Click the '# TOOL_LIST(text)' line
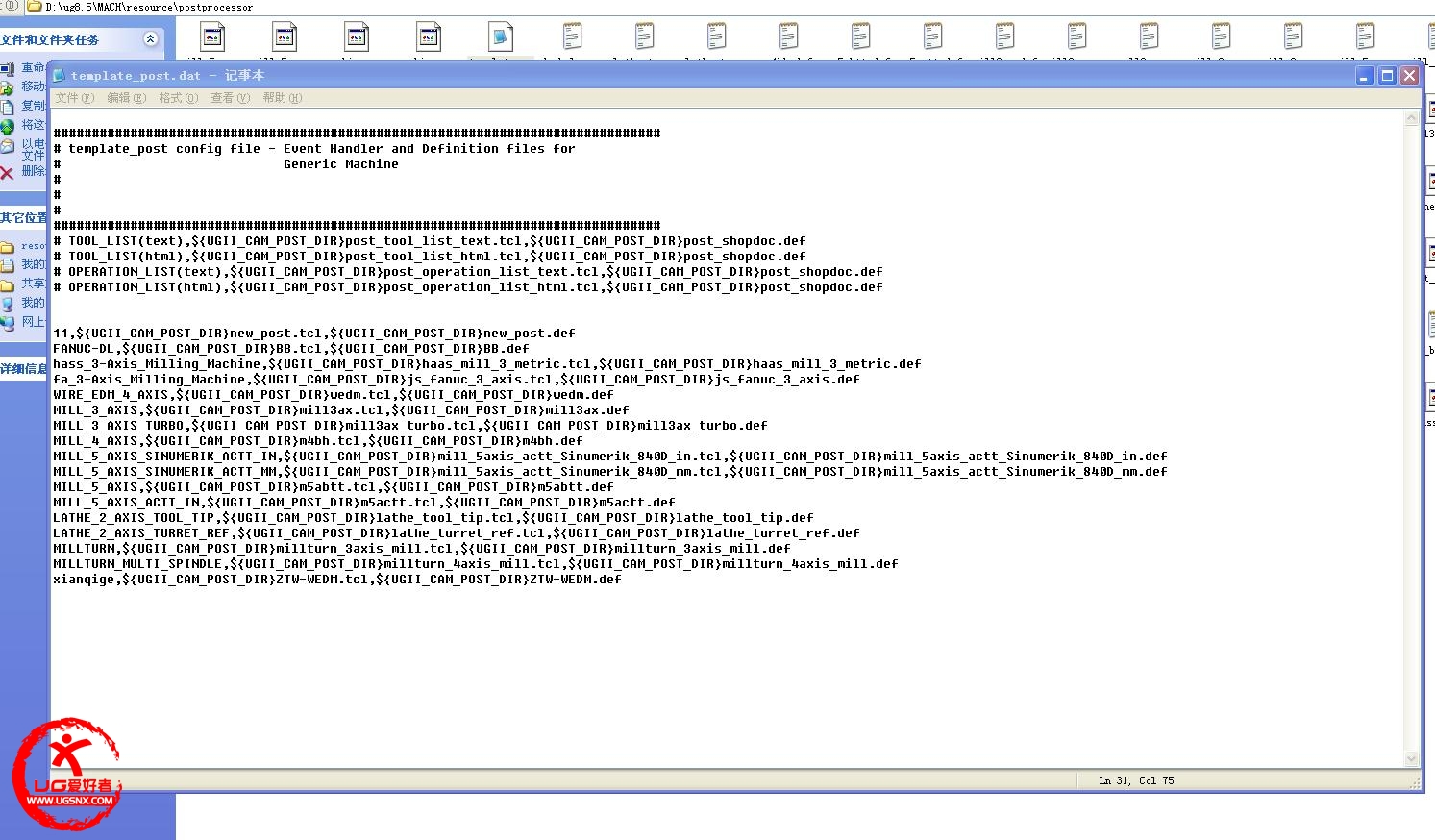 [430, 241]
